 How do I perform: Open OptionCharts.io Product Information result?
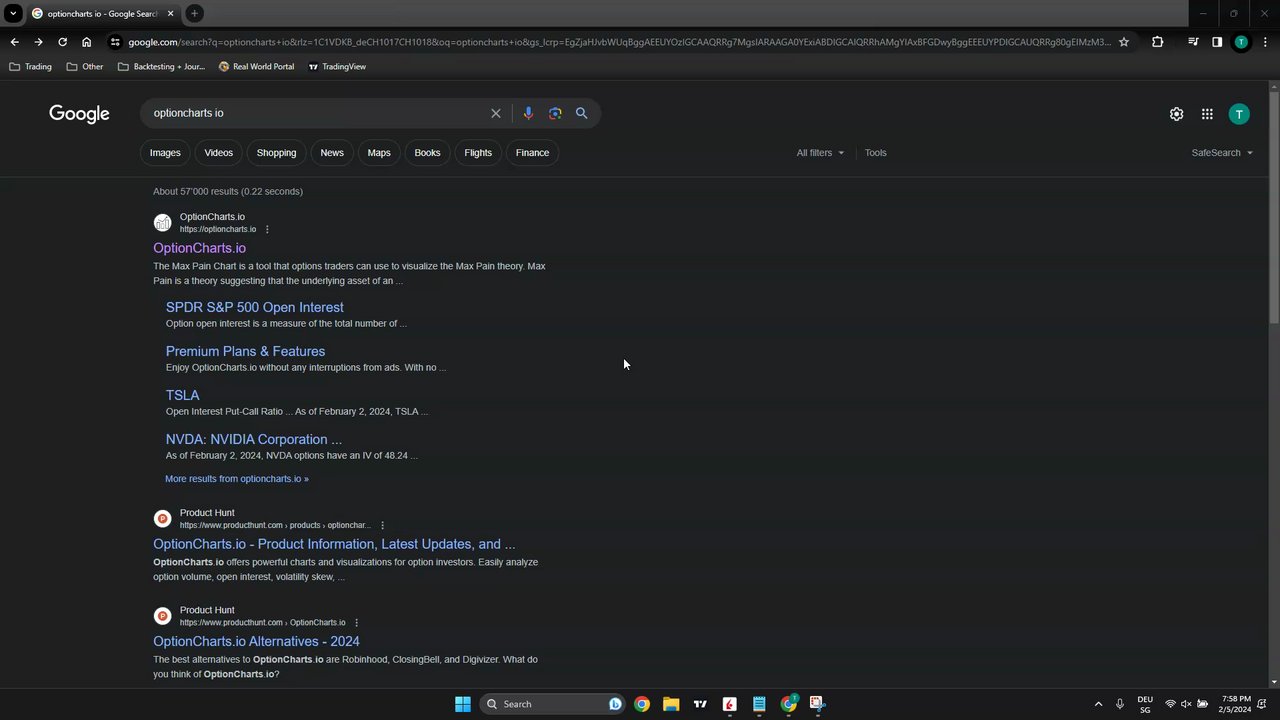334,544
